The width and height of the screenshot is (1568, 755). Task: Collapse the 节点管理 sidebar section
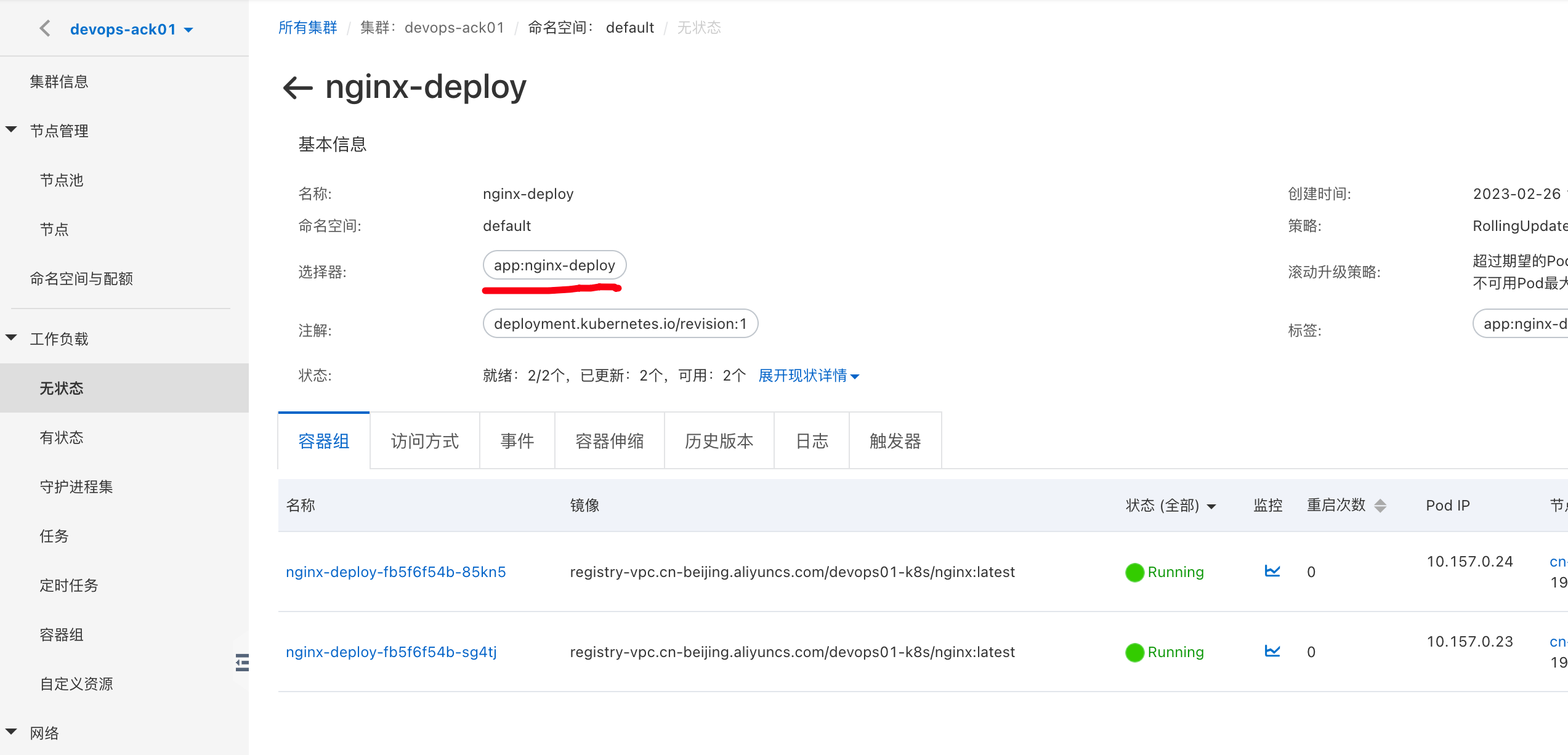(x=10, y=129)
